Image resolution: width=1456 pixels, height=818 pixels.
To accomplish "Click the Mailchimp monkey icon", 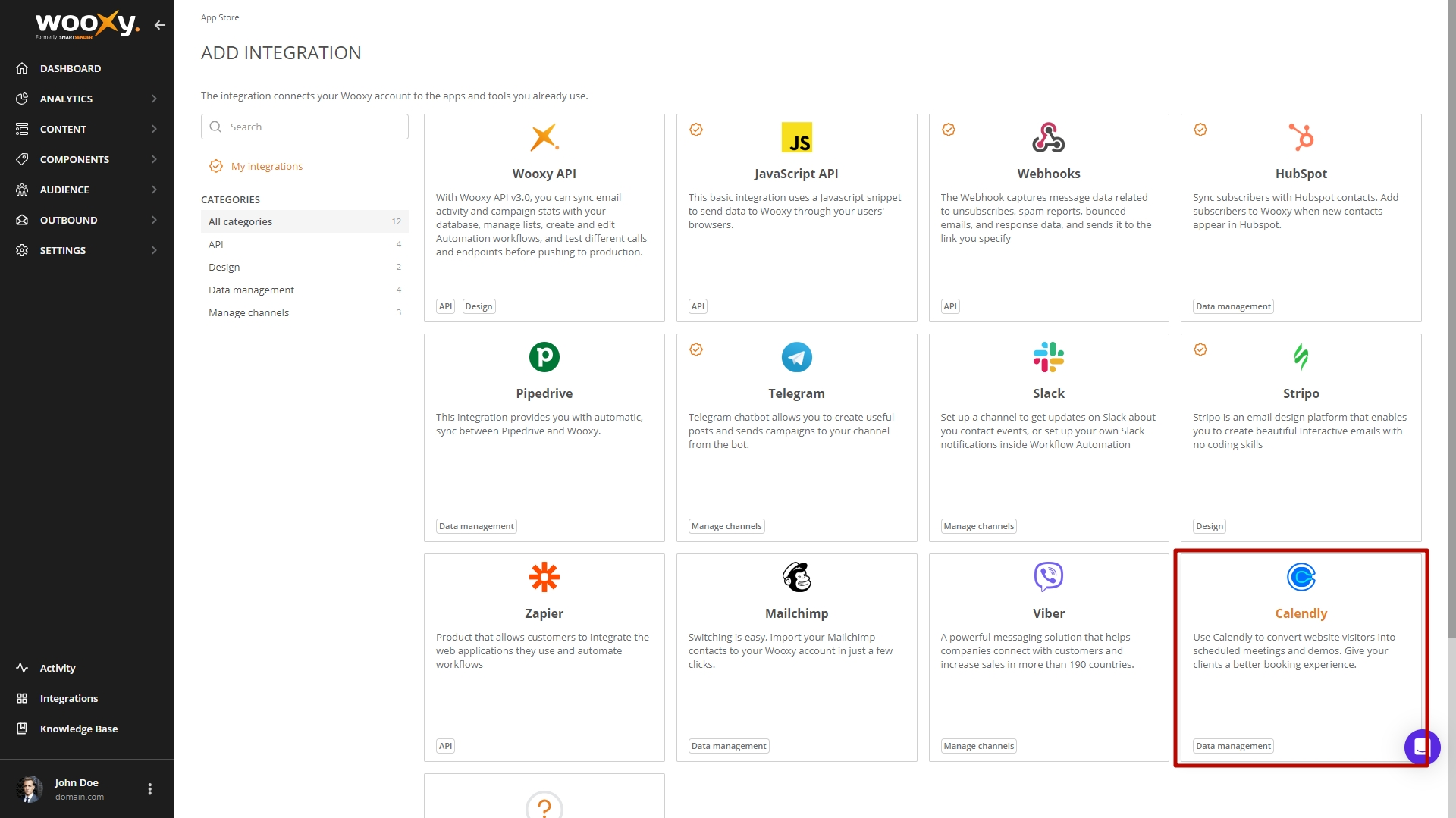I will point(796,577).
